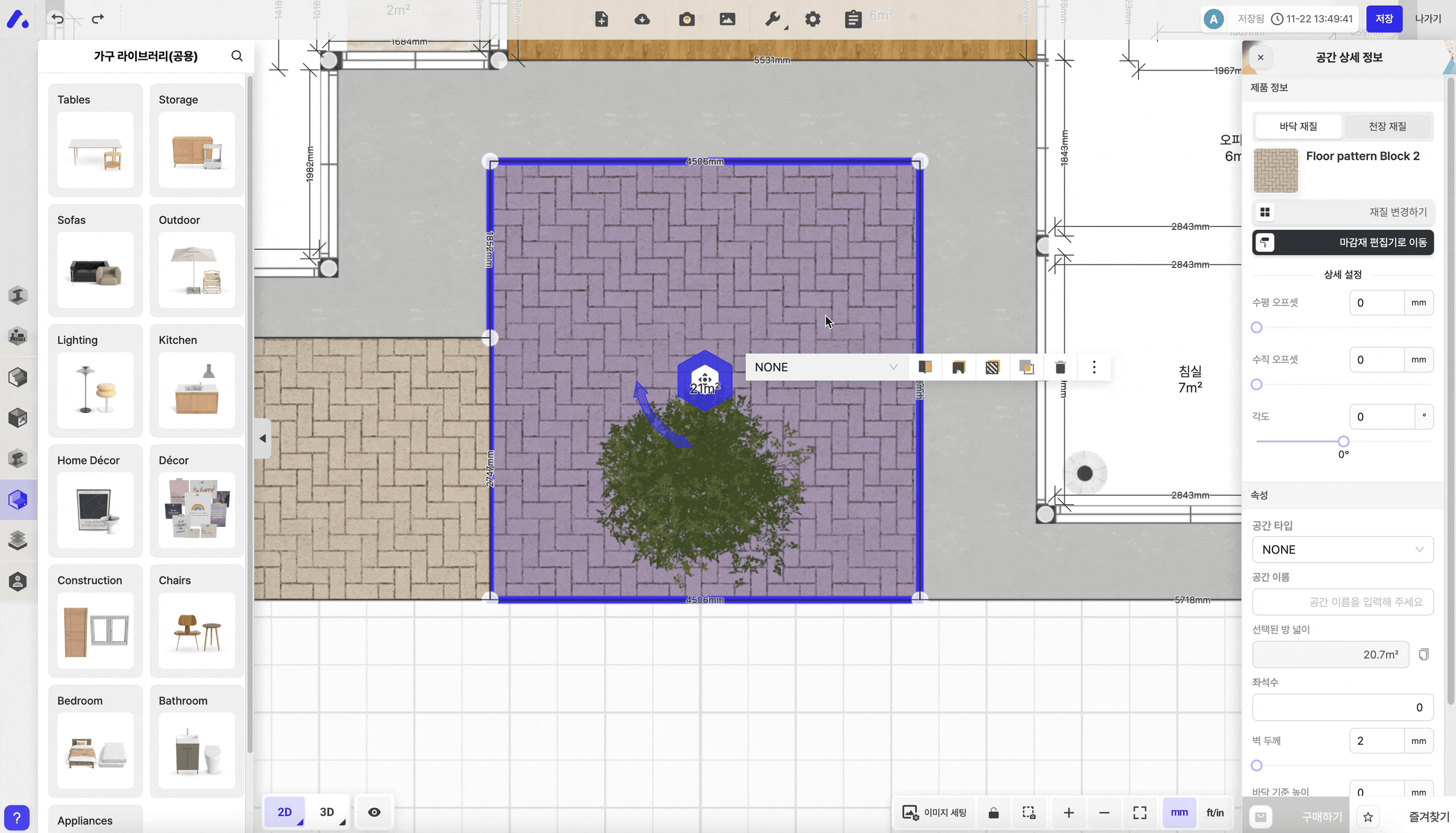Collapse the furniture library panel arrow
Viewport: 1456px width, 833px height.
(x=263, y=439)
